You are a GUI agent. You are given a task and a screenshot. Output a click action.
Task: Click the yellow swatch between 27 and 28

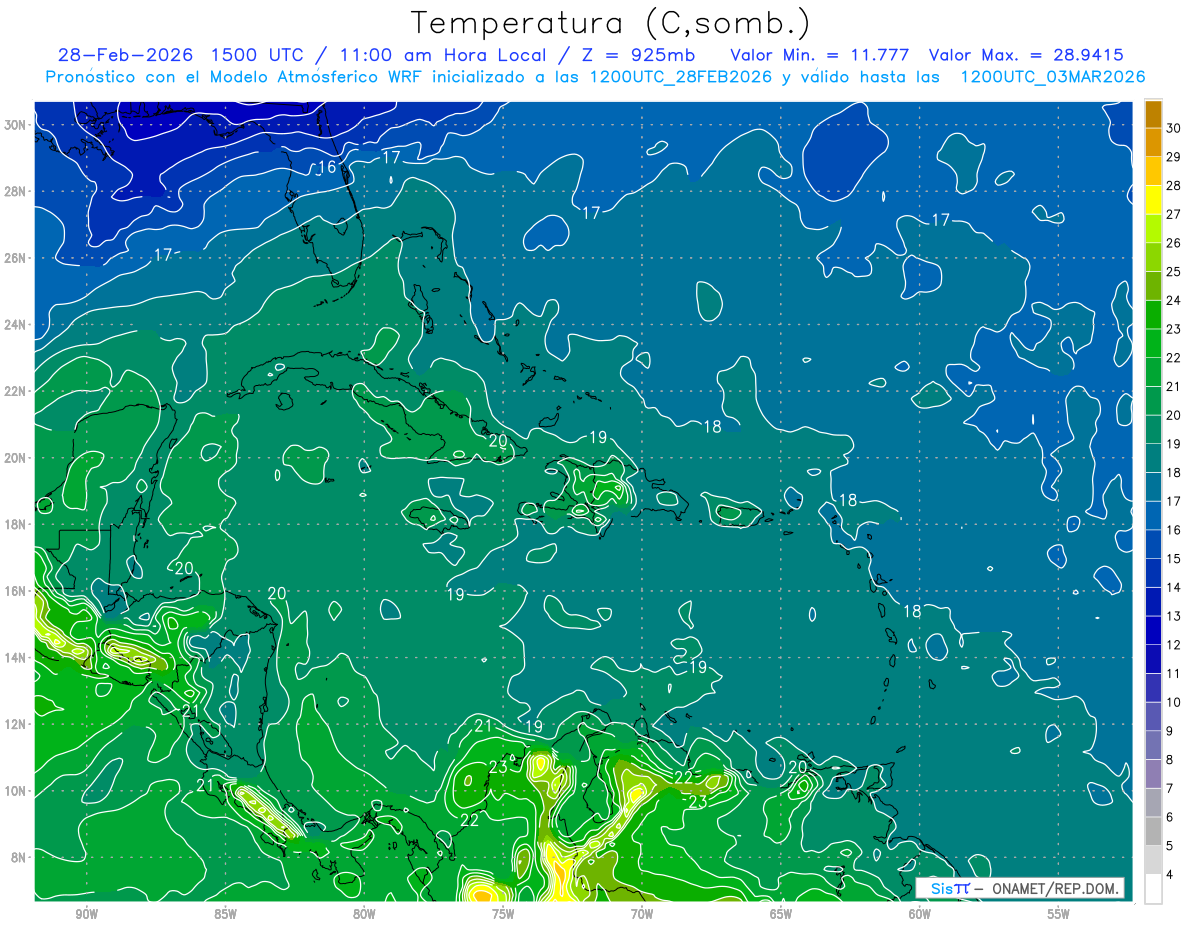[1153, 200]
